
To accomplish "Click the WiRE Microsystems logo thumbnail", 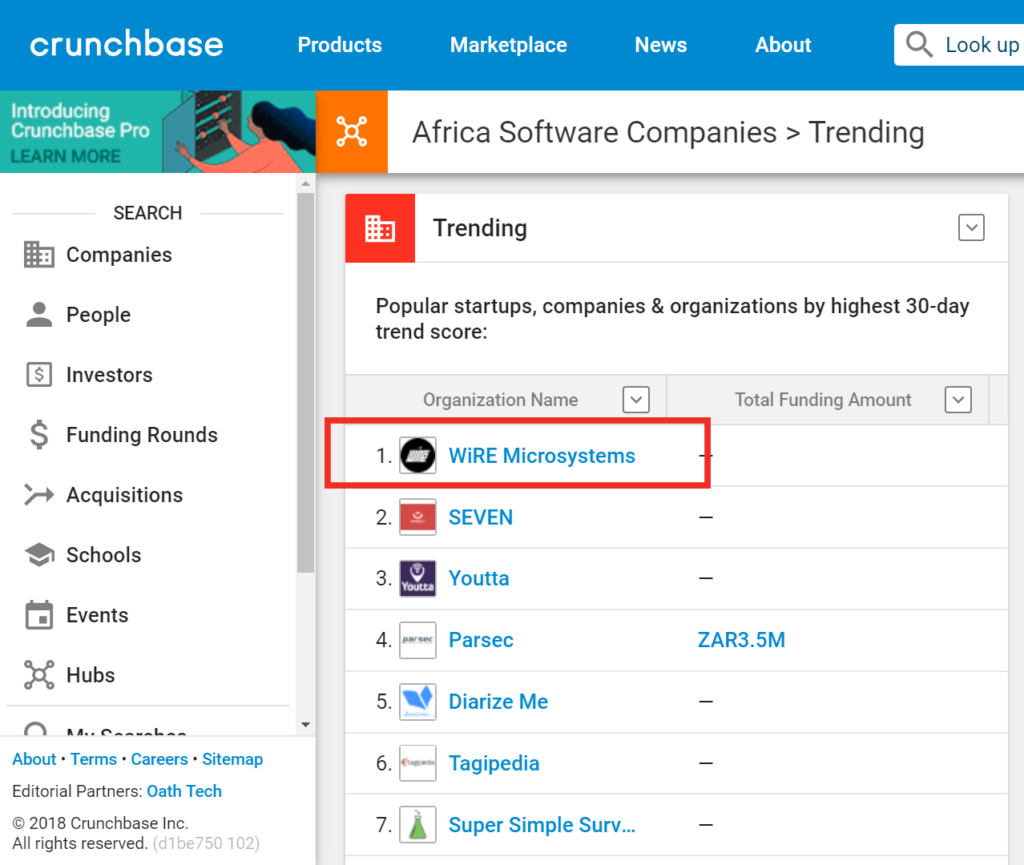I will point(418,456).
